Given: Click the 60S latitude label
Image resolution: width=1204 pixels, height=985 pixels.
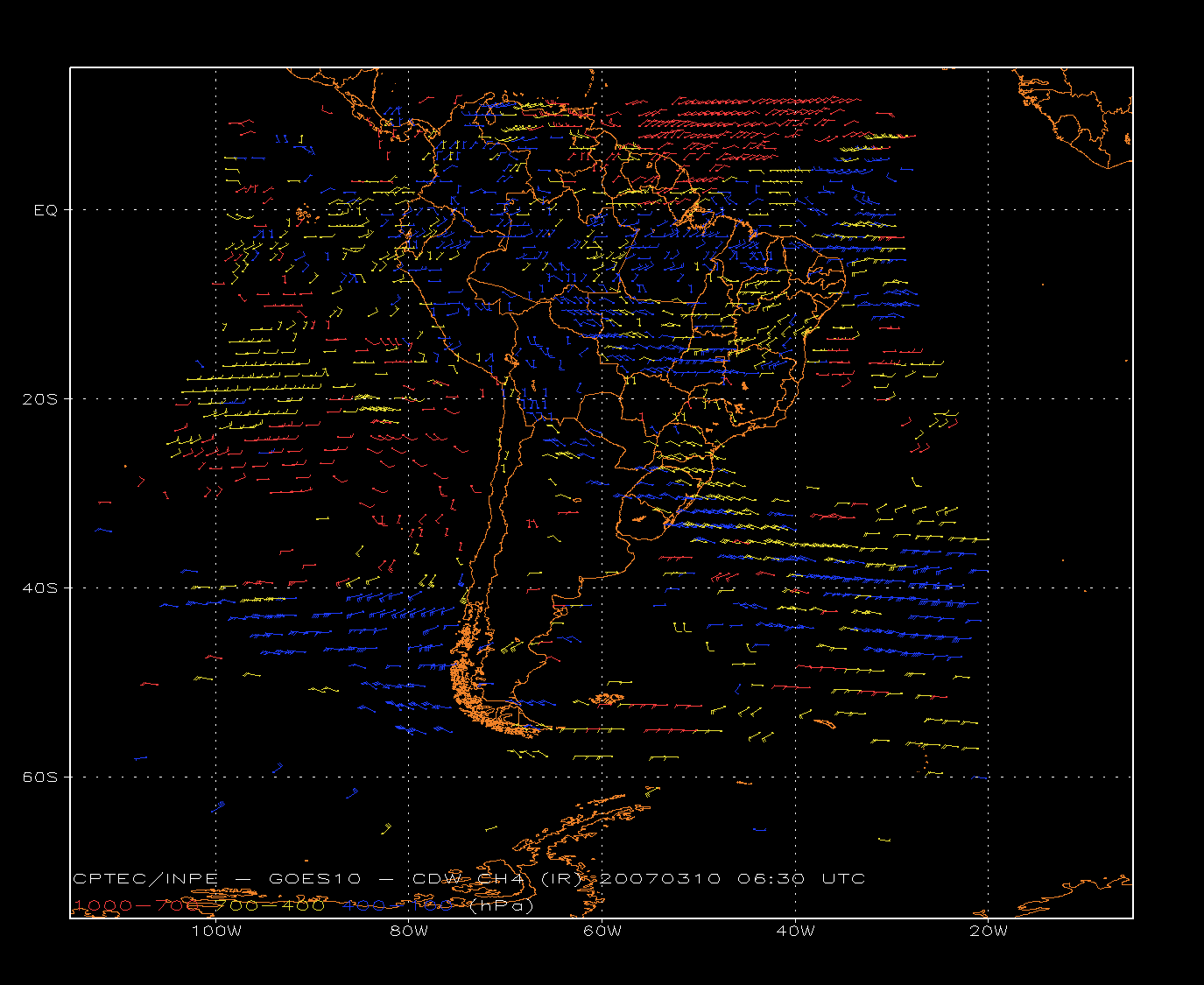Looking at the screenshot, I should (x=39, y=777).
